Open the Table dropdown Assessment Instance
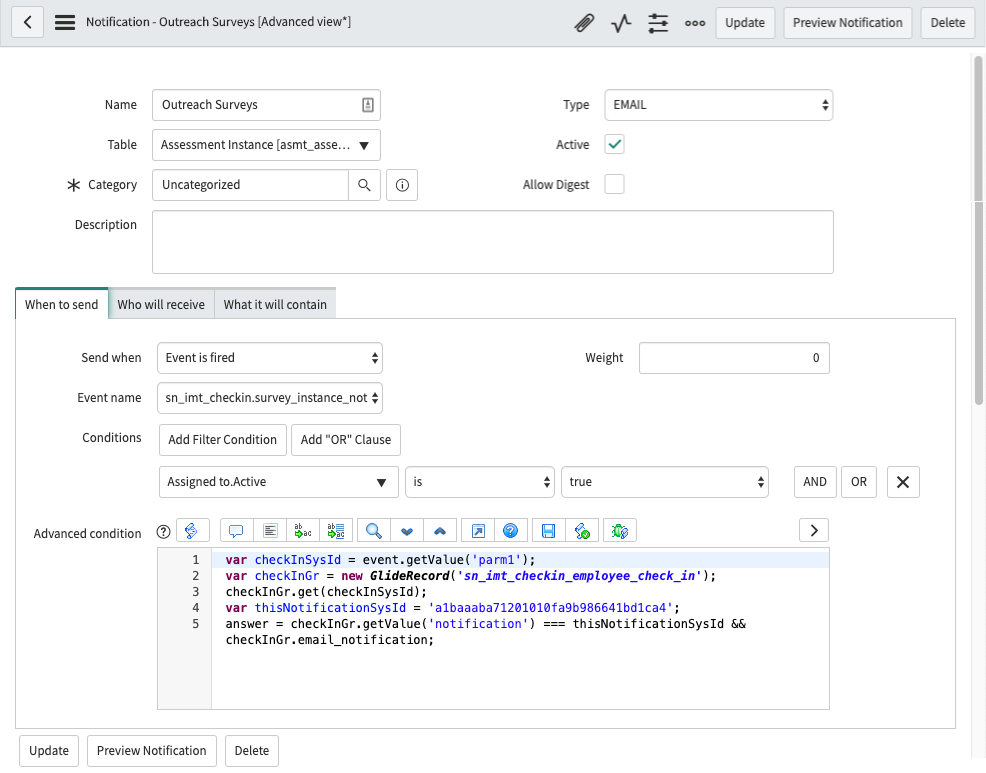Screen dimensions: 986x773 (266, 145)
